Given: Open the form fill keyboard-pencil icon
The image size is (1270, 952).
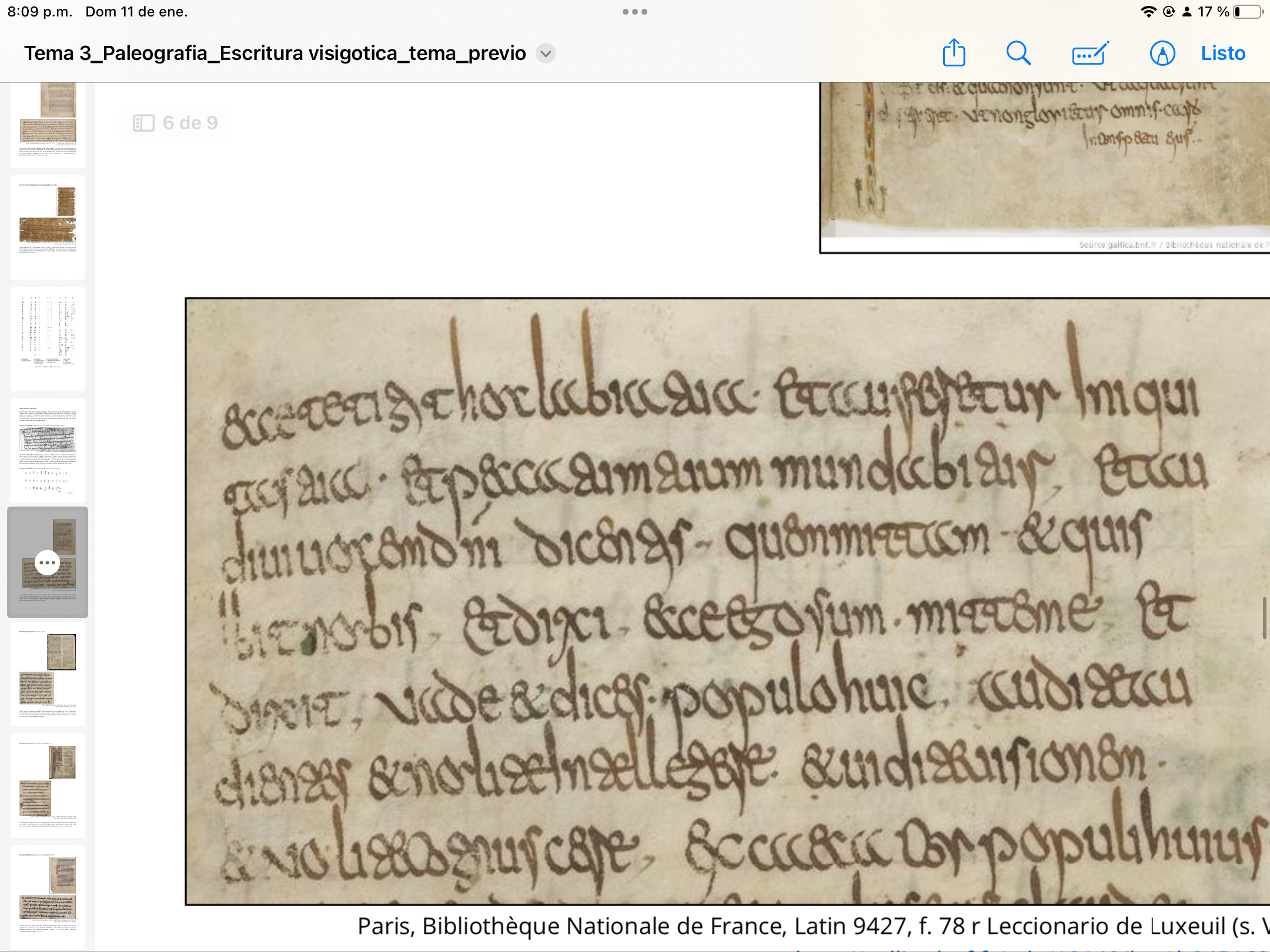Looking at the screenshot, I should tap(1089, 53).
